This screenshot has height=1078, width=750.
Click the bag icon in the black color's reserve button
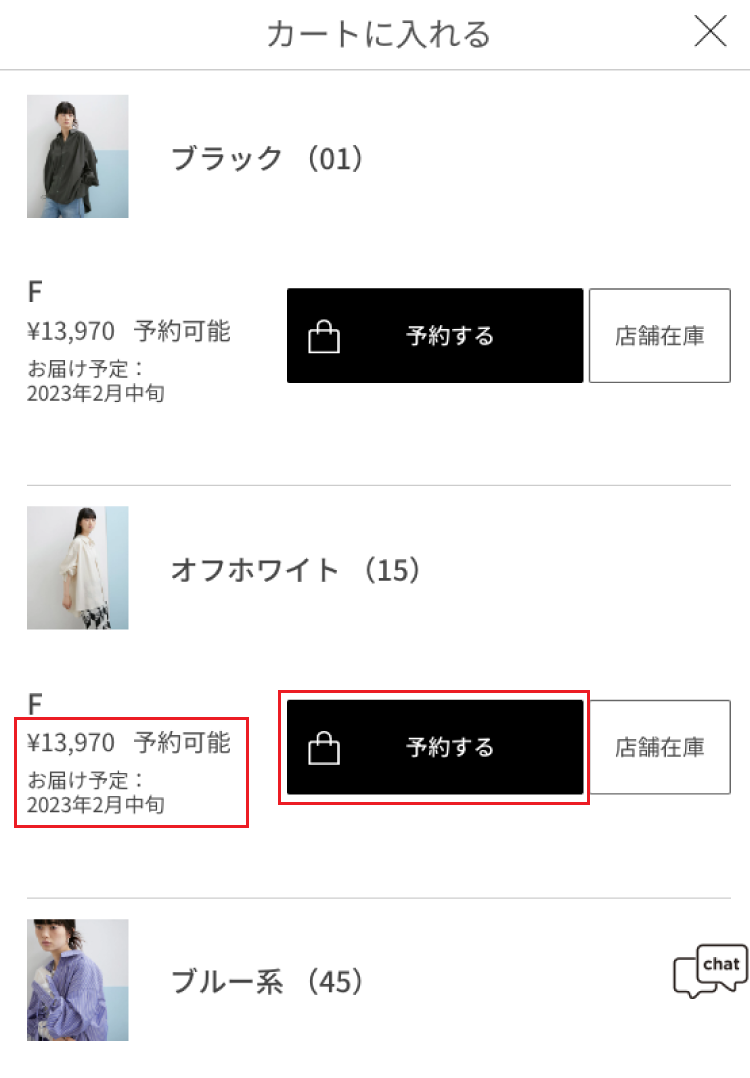pyautogui.click(x=324, y=337)
